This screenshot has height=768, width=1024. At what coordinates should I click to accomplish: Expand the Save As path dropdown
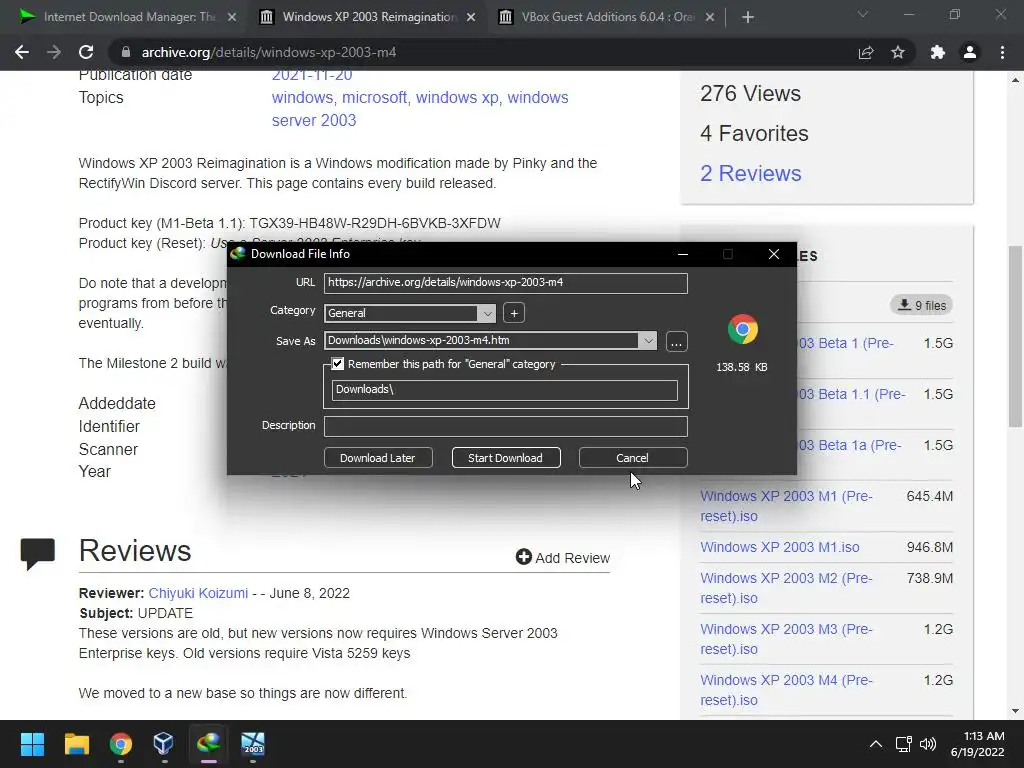coord(648,340)
